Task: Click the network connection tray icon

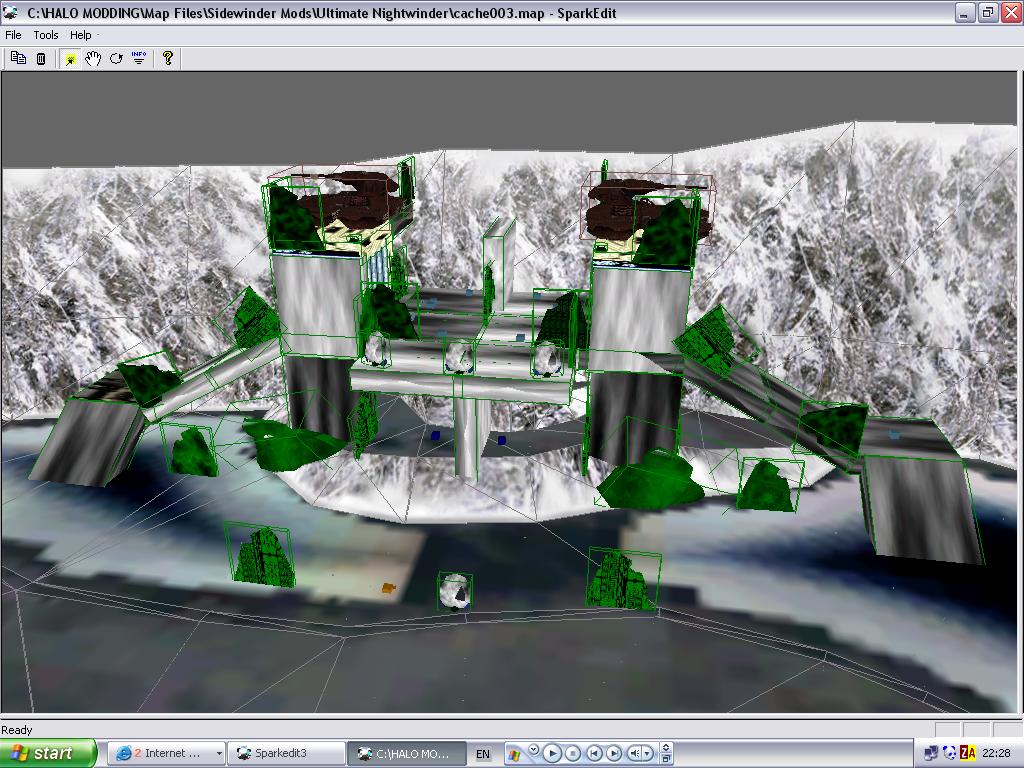Action: [x=931, y=754]
